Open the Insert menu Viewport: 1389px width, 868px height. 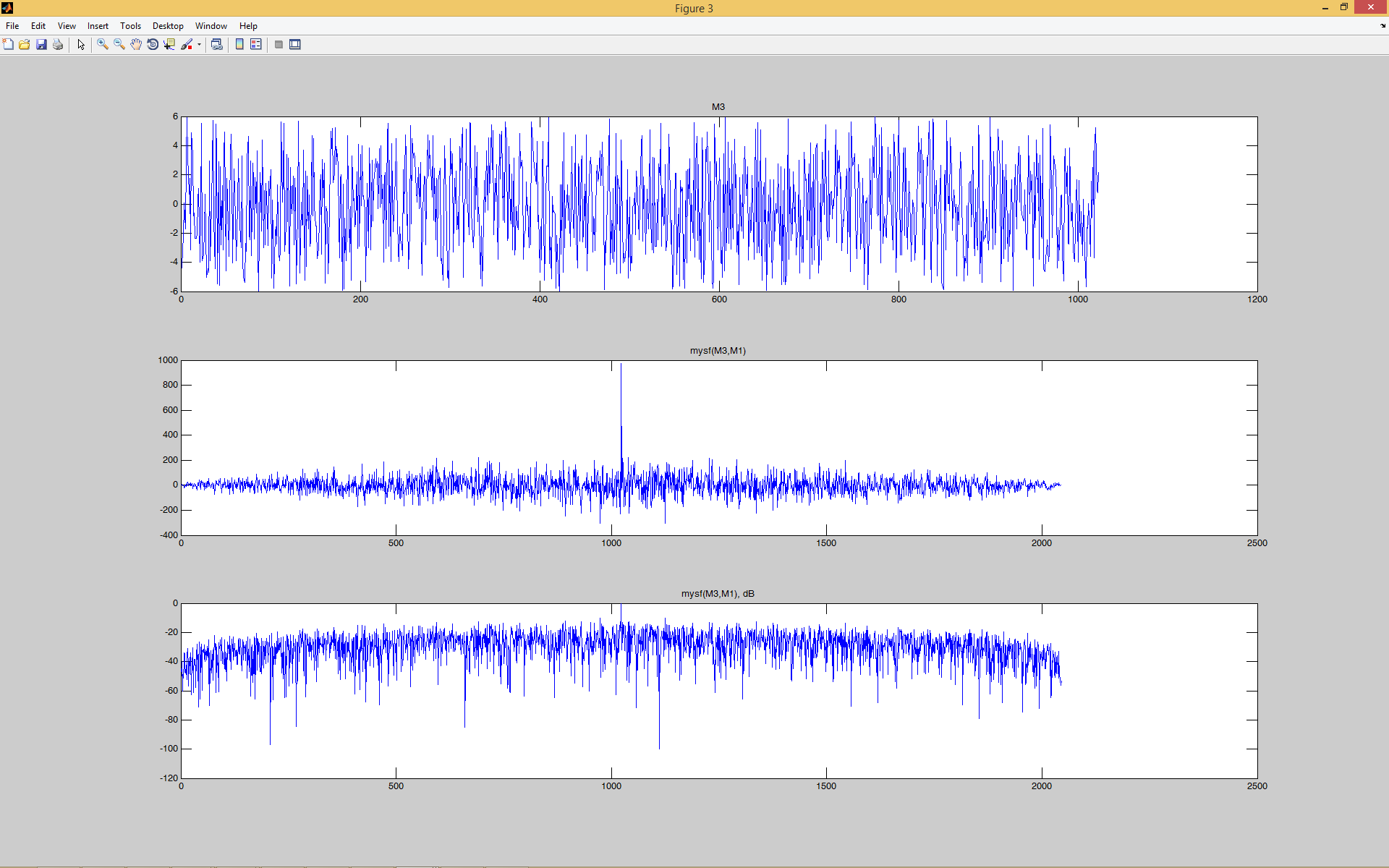[x=98, y=26]
